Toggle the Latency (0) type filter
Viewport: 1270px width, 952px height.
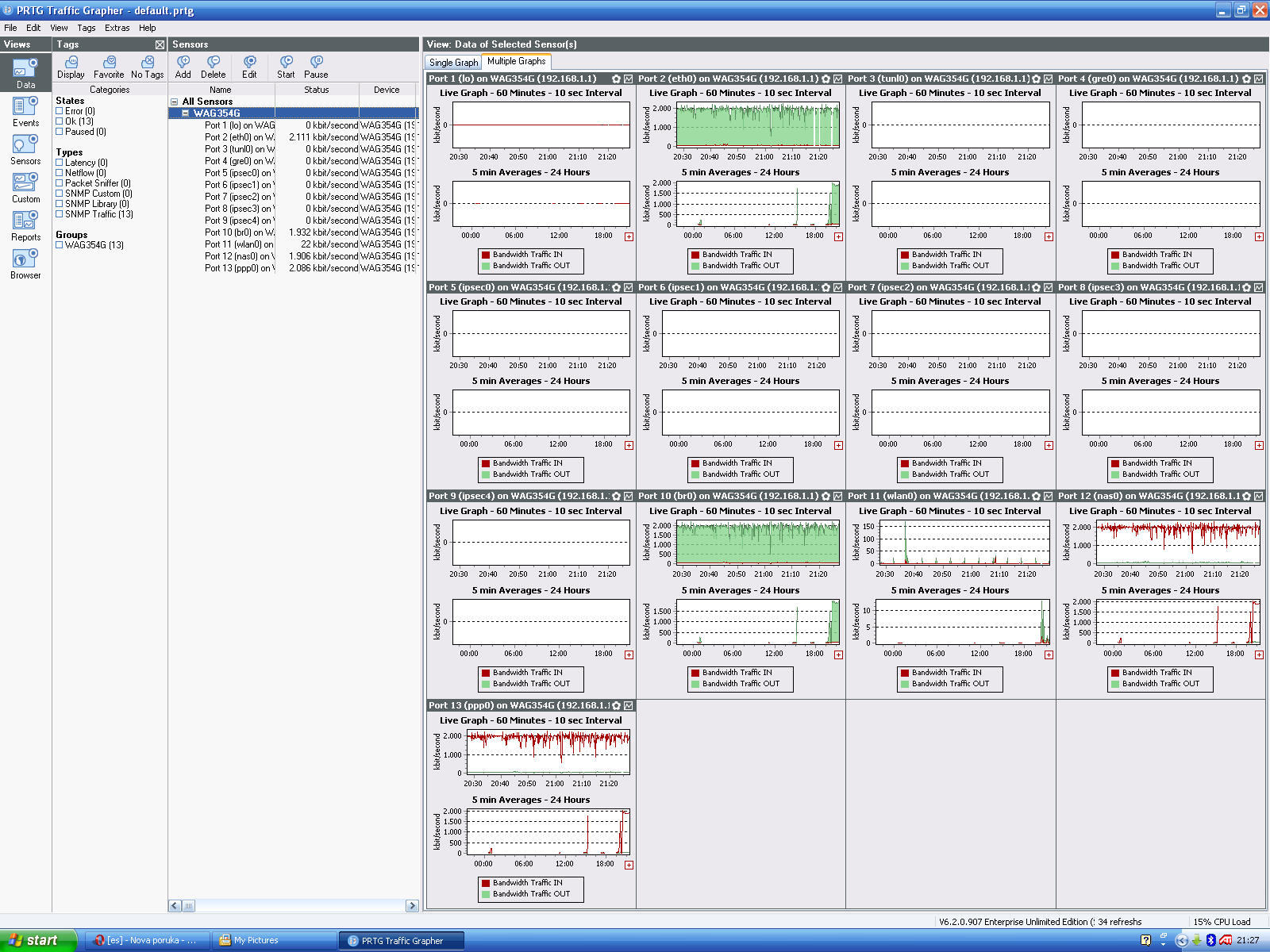(x=59, y=163)
